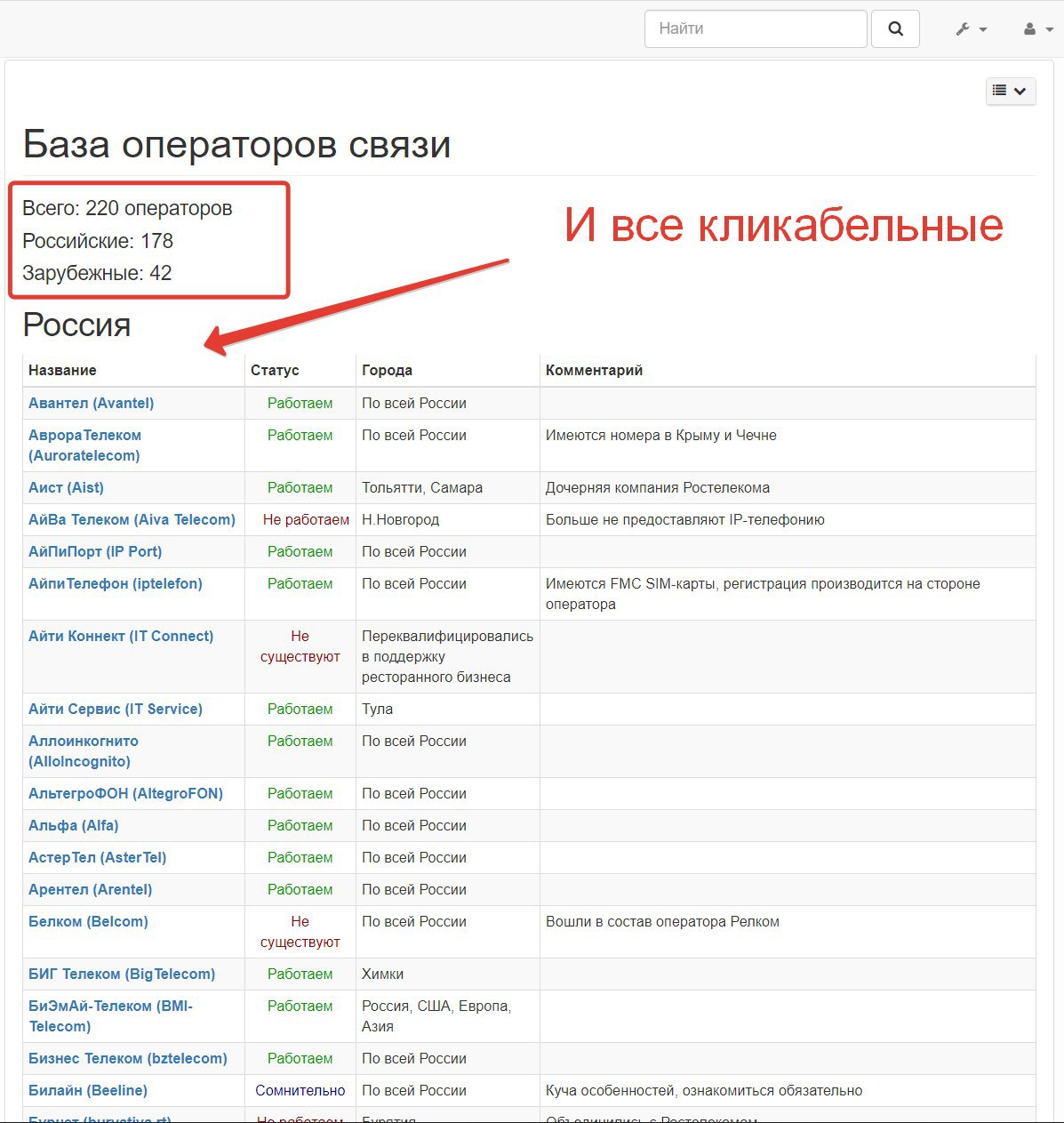Open the wrench tools dropdown
Screen dimensions: 1064x1123
(972, 29)
